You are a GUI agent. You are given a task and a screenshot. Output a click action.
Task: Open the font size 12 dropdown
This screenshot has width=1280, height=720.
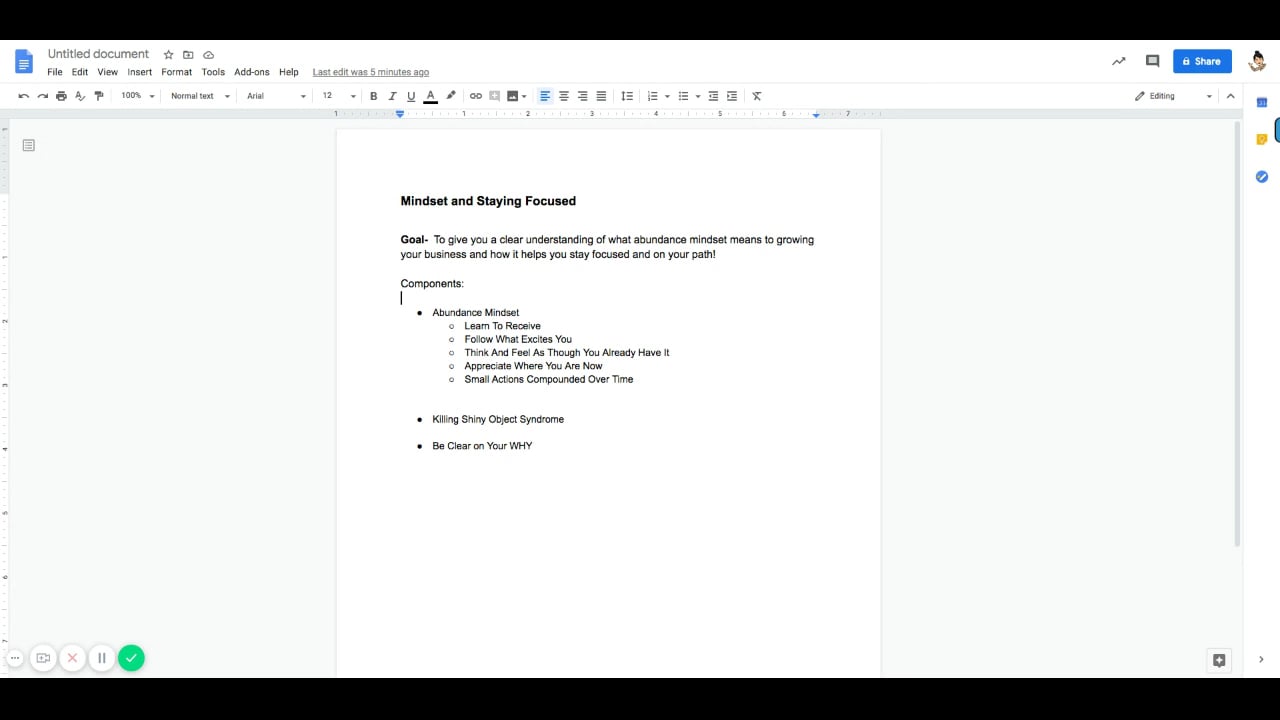(x=339, y=96)
